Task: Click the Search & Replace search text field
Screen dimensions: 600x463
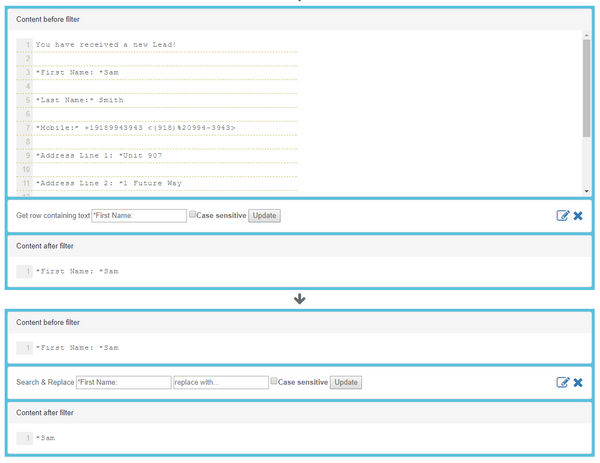Action: (x=124, y=382)
